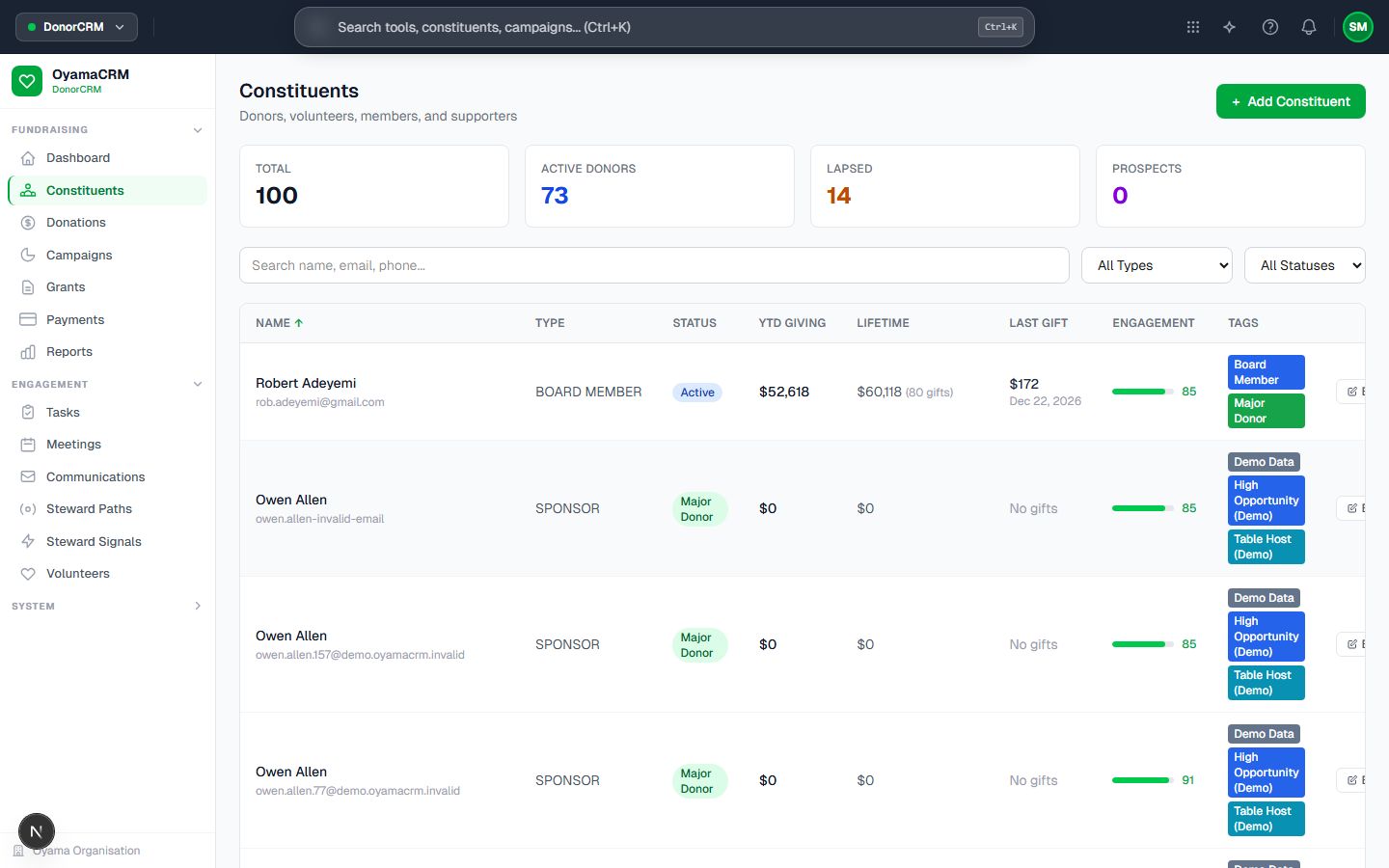Click the Constituents people icon
The height and width of the screenshot is (868, 1389).
tap(28, 191)
